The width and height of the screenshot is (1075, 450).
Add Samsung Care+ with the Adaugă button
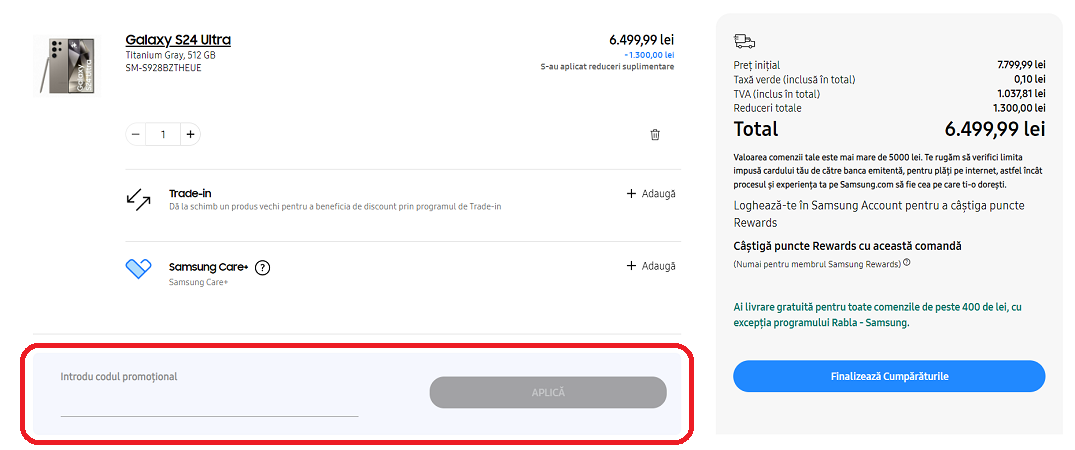click(651, 266)
